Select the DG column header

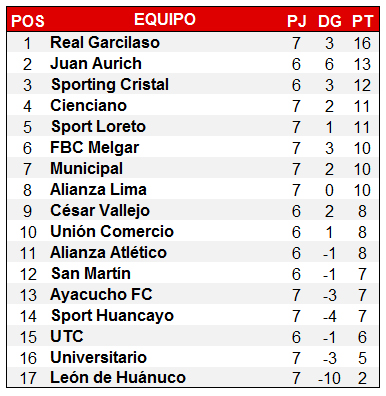(330, 21)
